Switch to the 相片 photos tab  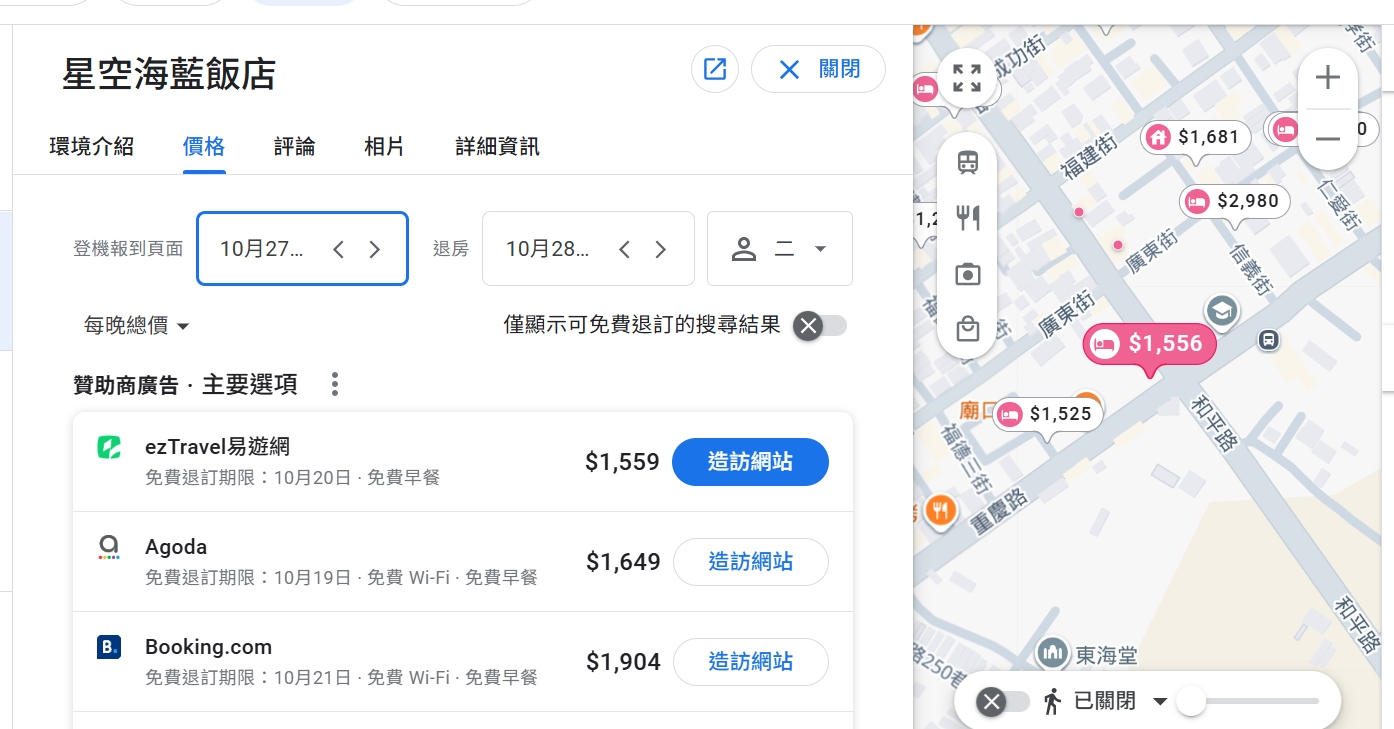(x=384, y=147)
